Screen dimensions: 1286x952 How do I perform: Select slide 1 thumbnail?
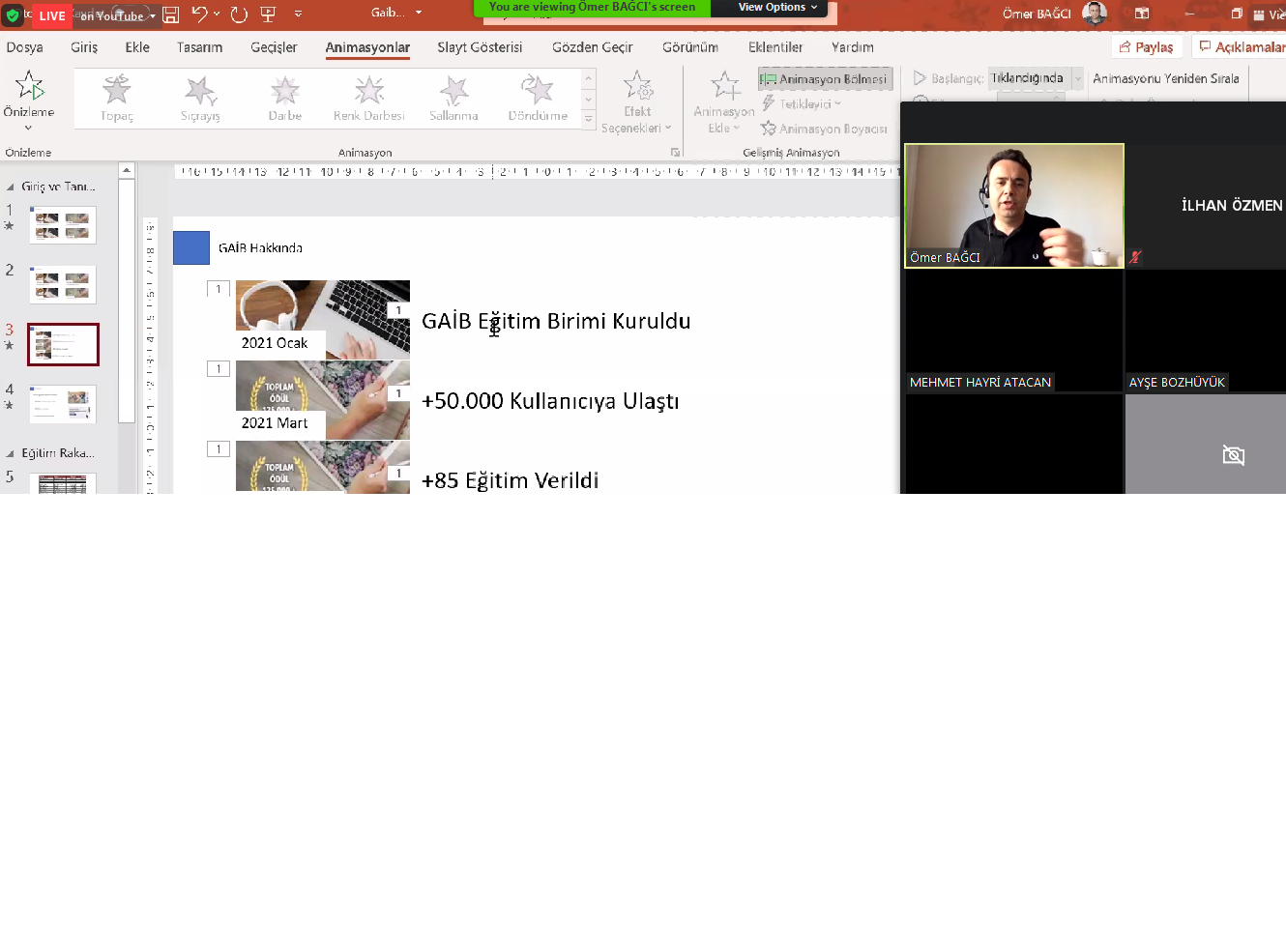click(x=63, y=224)
